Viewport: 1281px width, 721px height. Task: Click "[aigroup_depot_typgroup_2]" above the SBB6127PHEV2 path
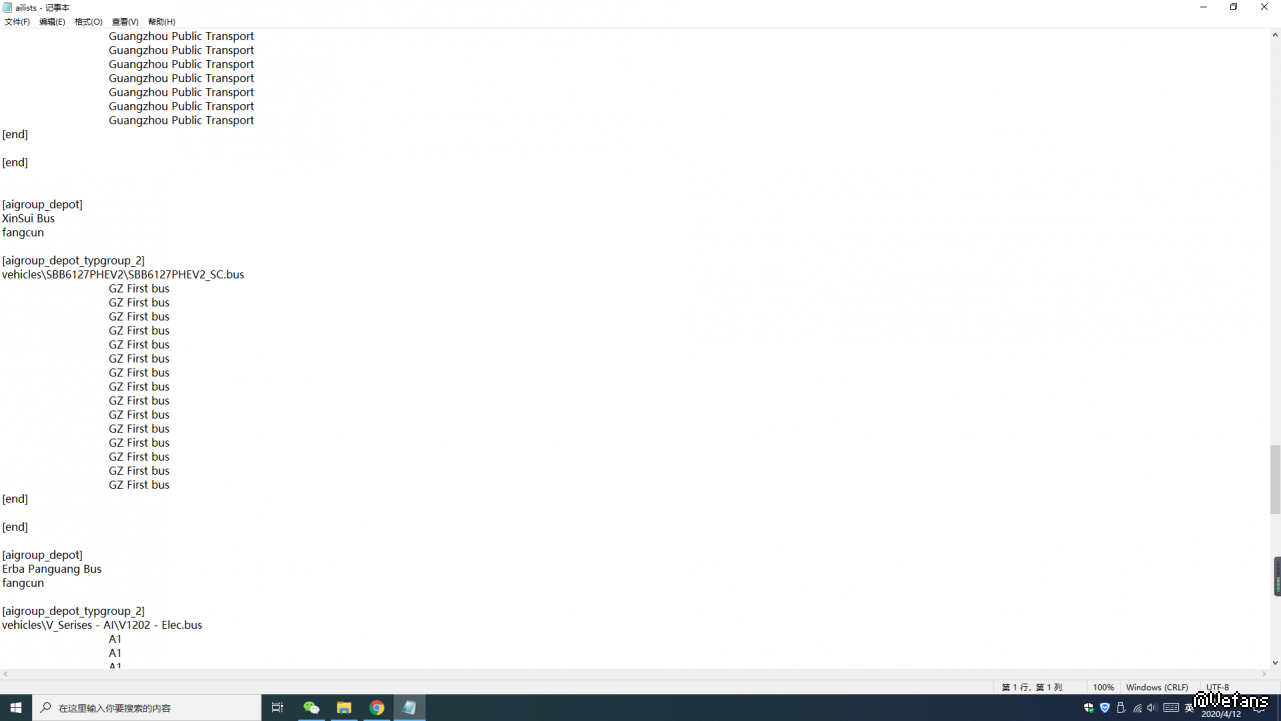73,260
